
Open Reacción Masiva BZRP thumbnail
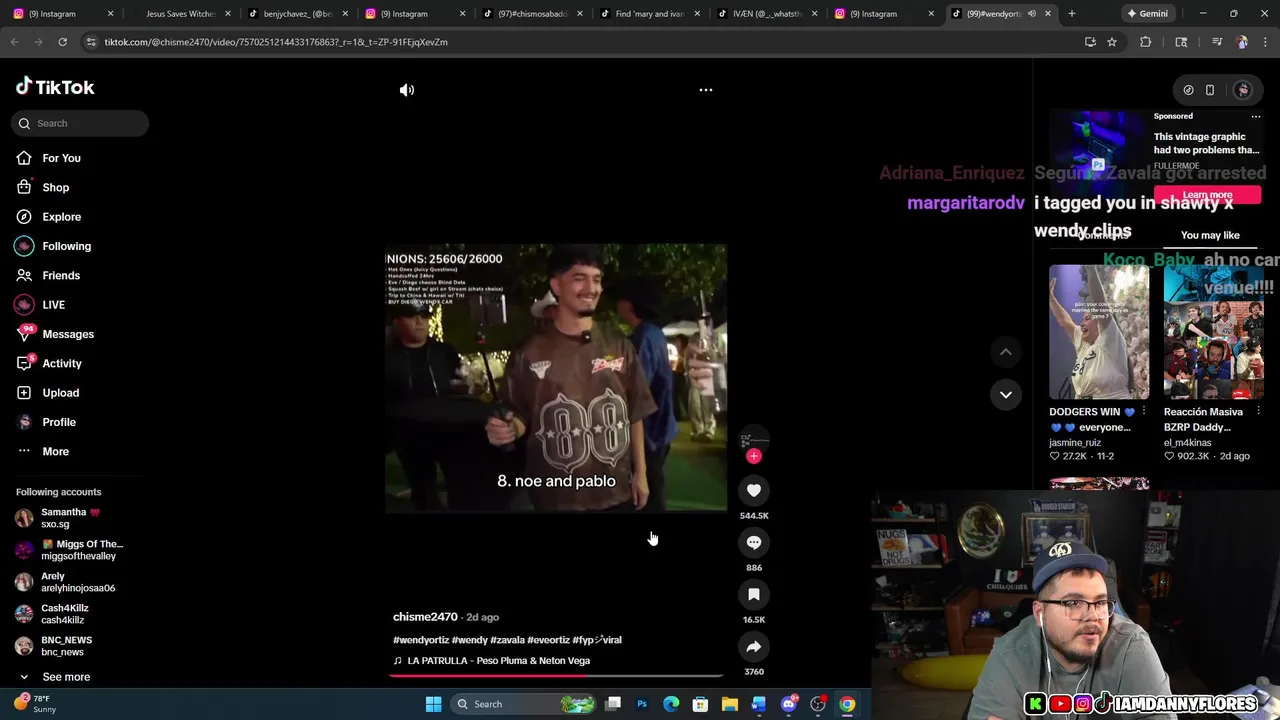(x=1214, y=332)
